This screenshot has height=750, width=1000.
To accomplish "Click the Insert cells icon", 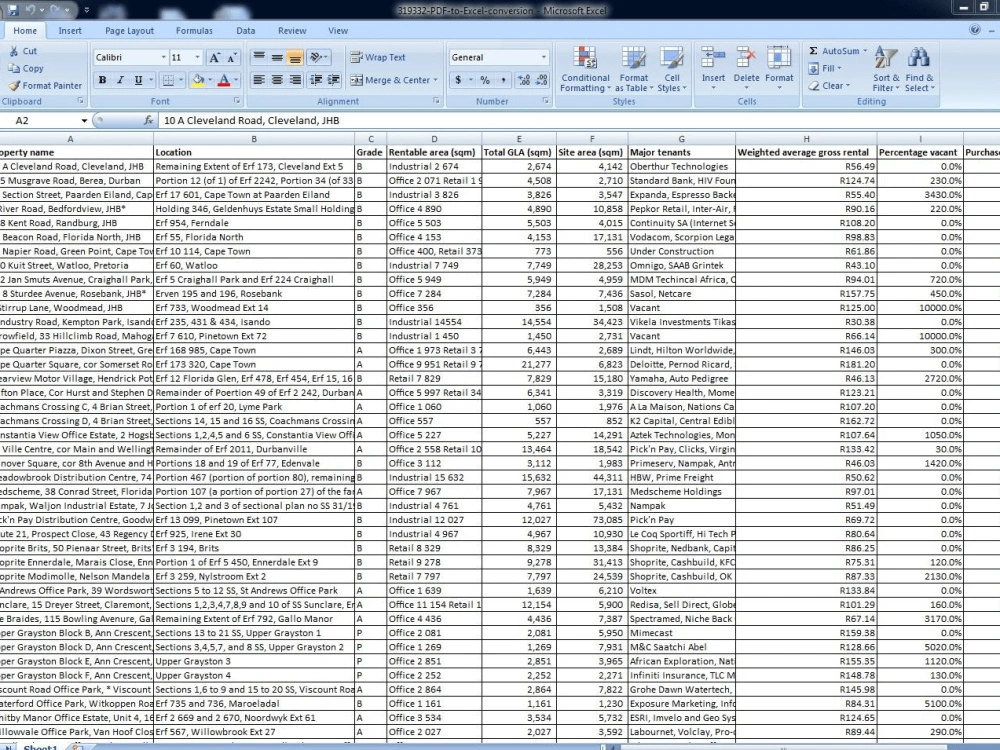I will point(713,57).
